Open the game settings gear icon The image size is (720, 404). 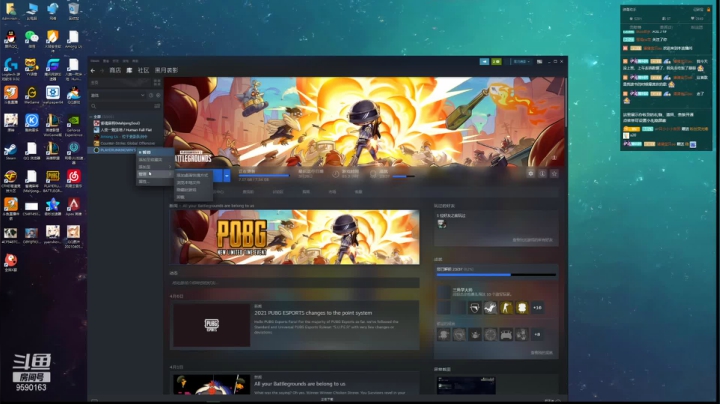coord(531,174)
